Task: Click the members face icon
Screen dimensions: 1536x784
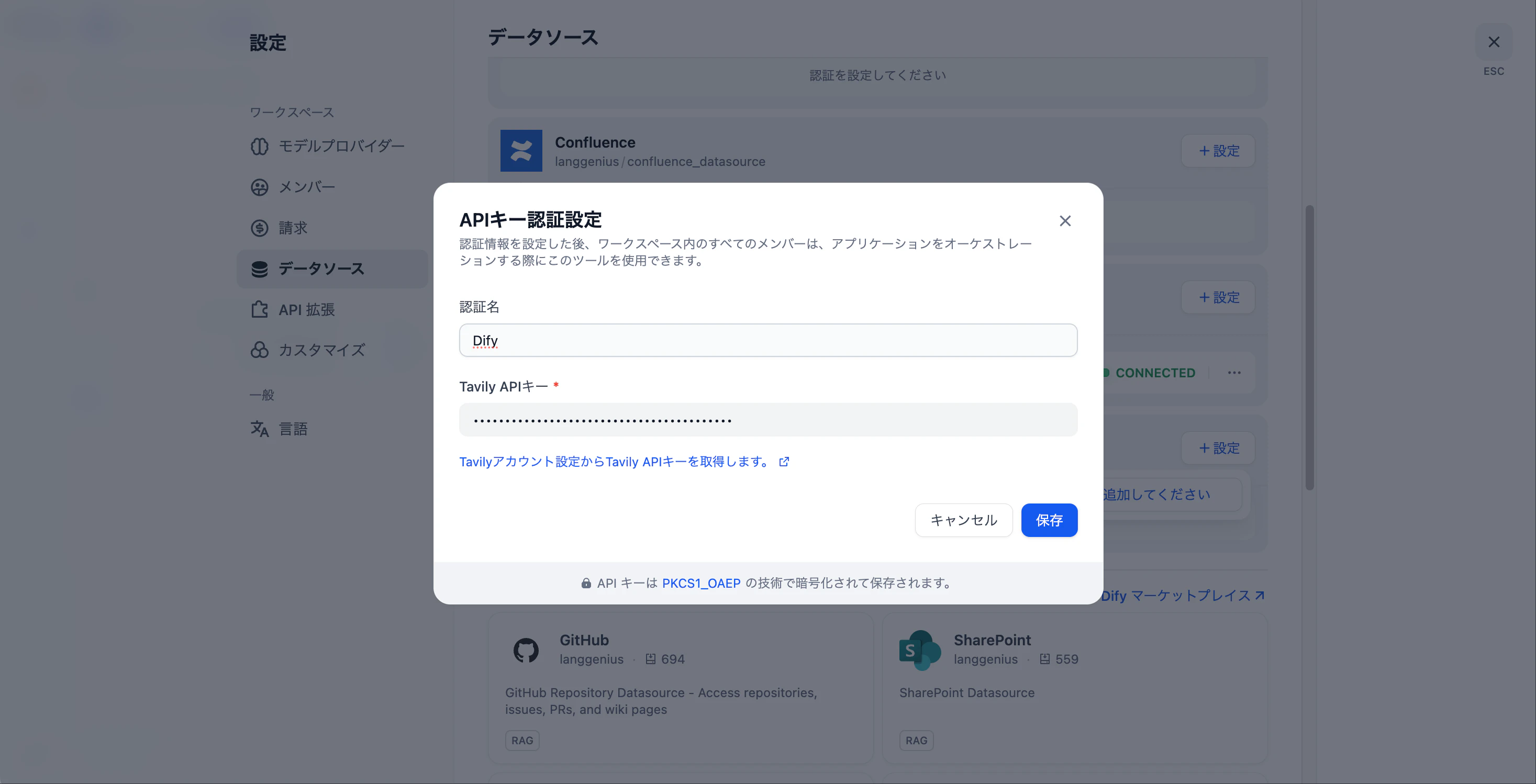Action: tap(259, 187)
